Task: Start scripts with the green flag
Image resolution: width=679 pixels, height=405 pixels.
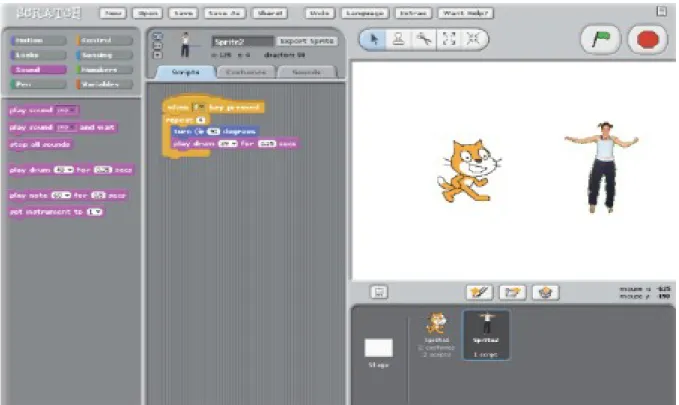Action: point(600,39)
